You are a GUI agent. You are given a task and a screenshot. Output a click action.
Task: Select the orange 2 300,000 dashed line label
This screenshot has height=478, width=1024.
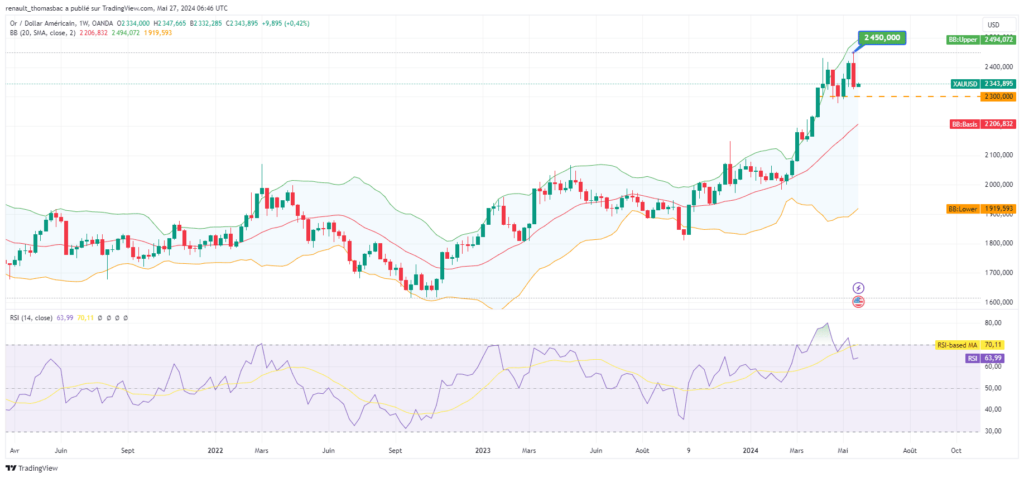tap(986, 96)
